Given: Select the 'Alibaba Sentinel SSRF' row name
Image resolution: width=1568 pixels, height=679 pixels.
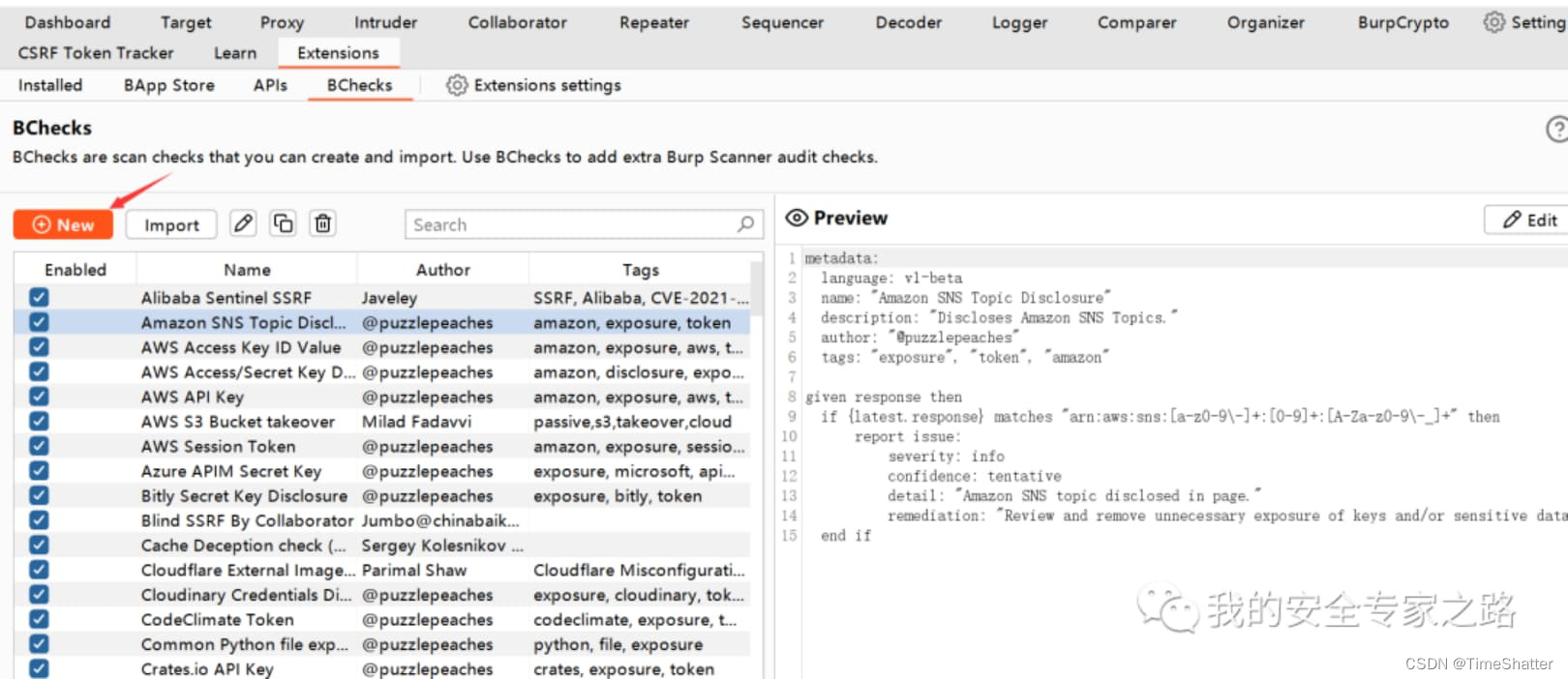Looking at the screenshot, I should tap(226, 297).
